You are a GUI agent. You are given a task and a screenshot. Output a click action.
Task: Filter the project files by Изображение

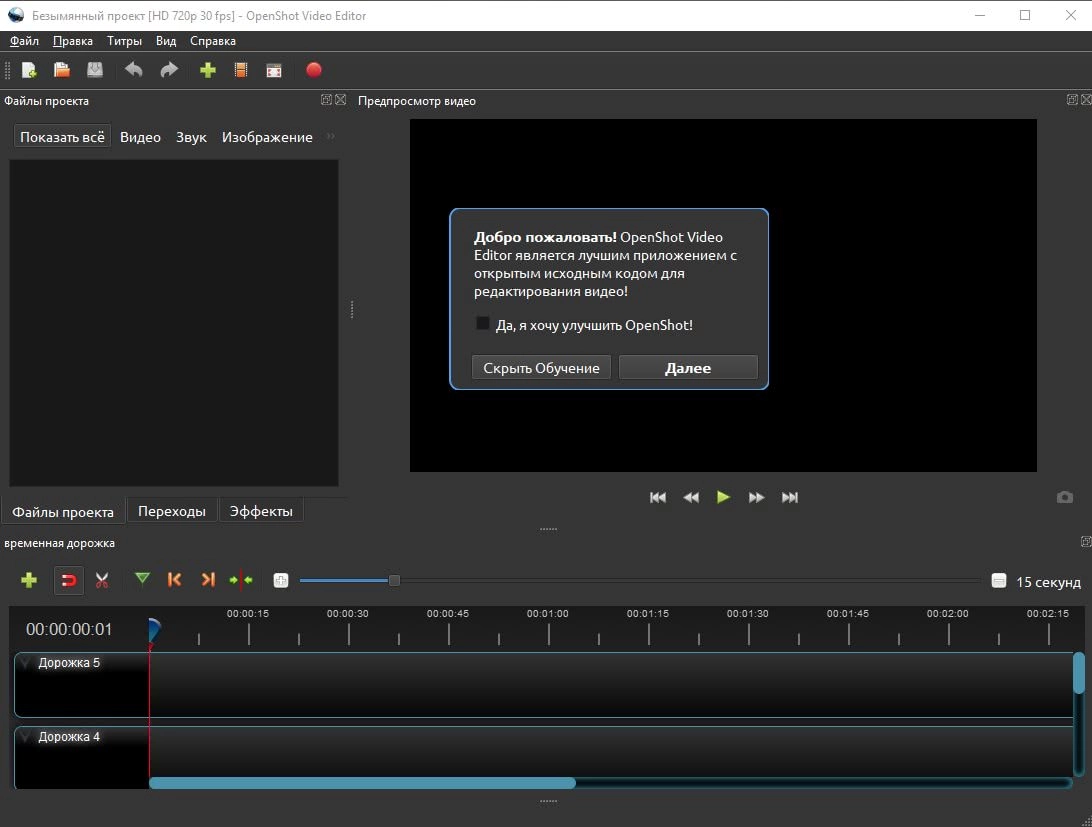point(267,137)
